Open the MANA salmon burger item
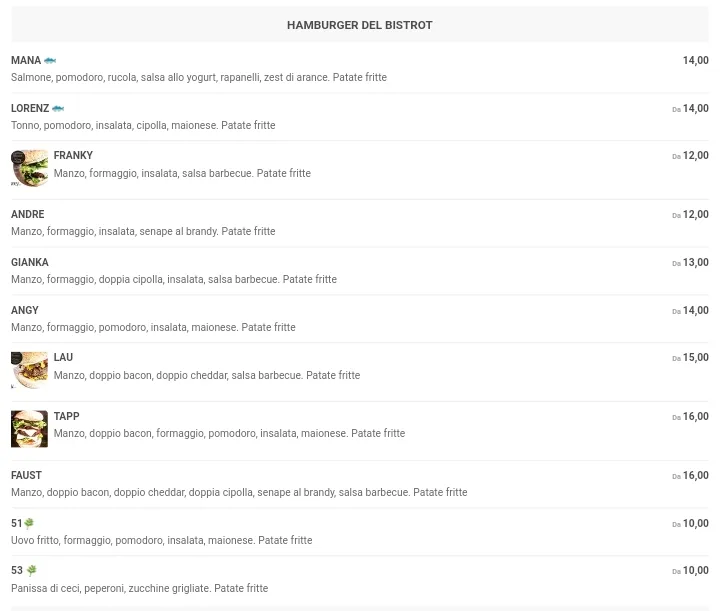Screen dimensions: 720x611 tap(26, 61)
